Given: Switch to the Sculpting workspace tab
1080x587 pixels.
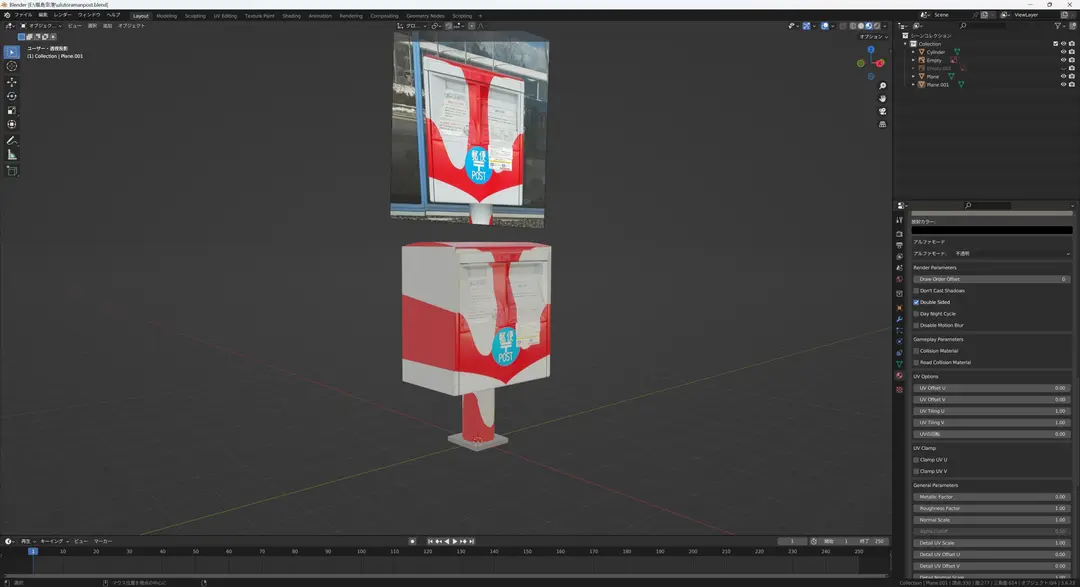Looking at the screenshot, I should tap(195, 15).
